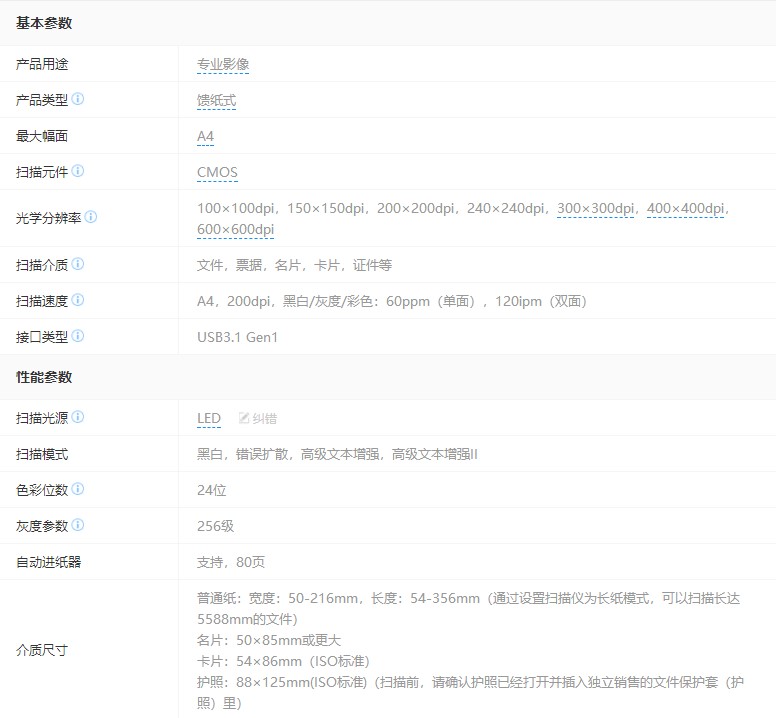Click the 60ppm scan speed value
This screenshot has width=776, height=718.
(391, 301)
